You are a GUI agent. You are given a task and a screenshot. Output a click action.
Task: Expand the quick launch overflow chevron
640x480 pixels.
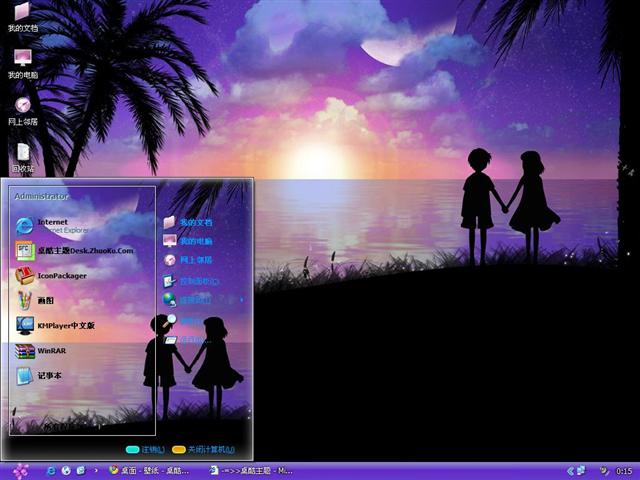(96, 471)
